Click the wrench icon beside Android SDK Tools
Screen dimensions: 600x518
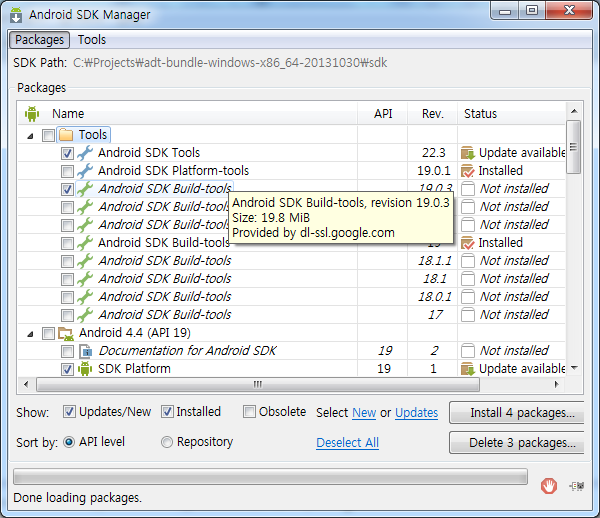pos(85,153)
